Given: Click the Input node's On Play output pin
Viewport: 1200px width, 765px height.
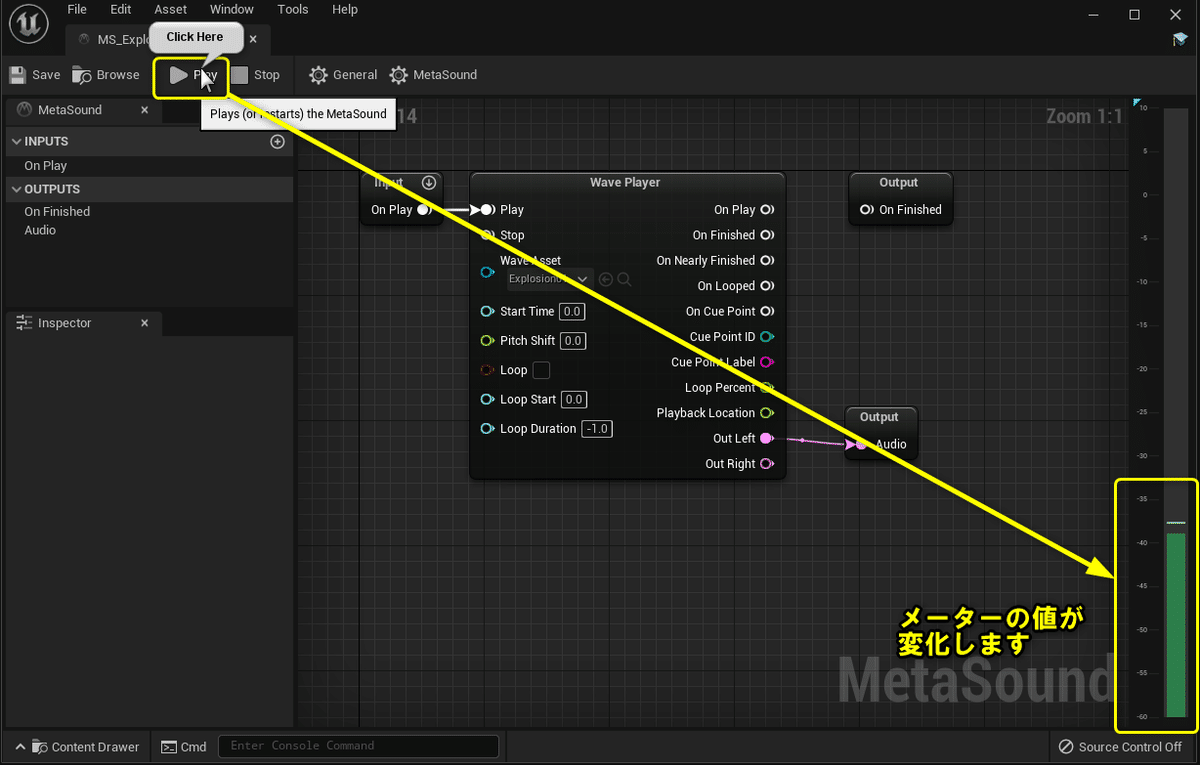Looking at the screenshot, I should 424,210.
